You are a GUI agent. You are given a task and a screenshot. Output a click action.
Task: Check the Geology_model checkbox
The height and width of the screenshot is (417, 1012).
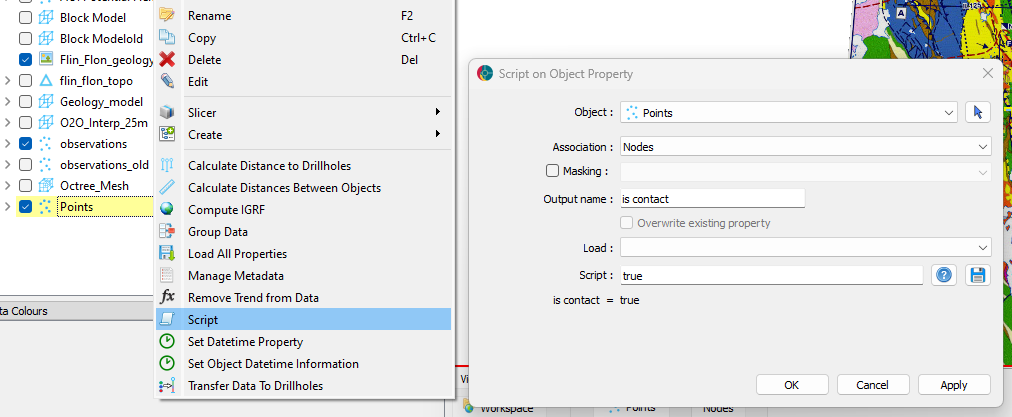(26, 102)
